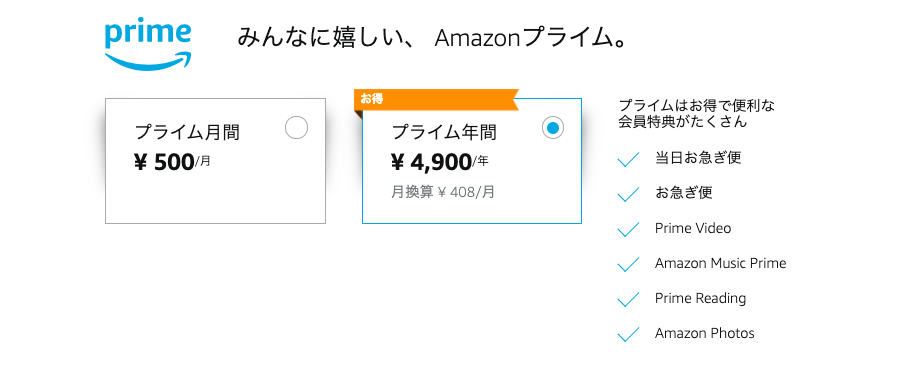Viewport: 924px width, 376px height.
Task: Click the 月換算 ¥408/月 price note
Action: [443, 192]
